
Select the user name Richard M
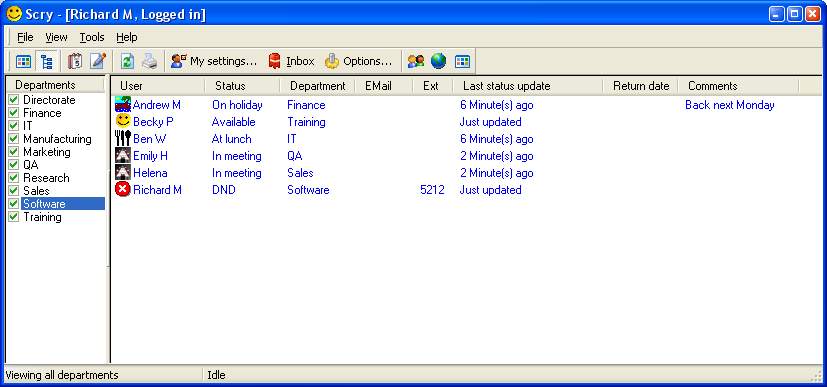[x=157, y=190]
